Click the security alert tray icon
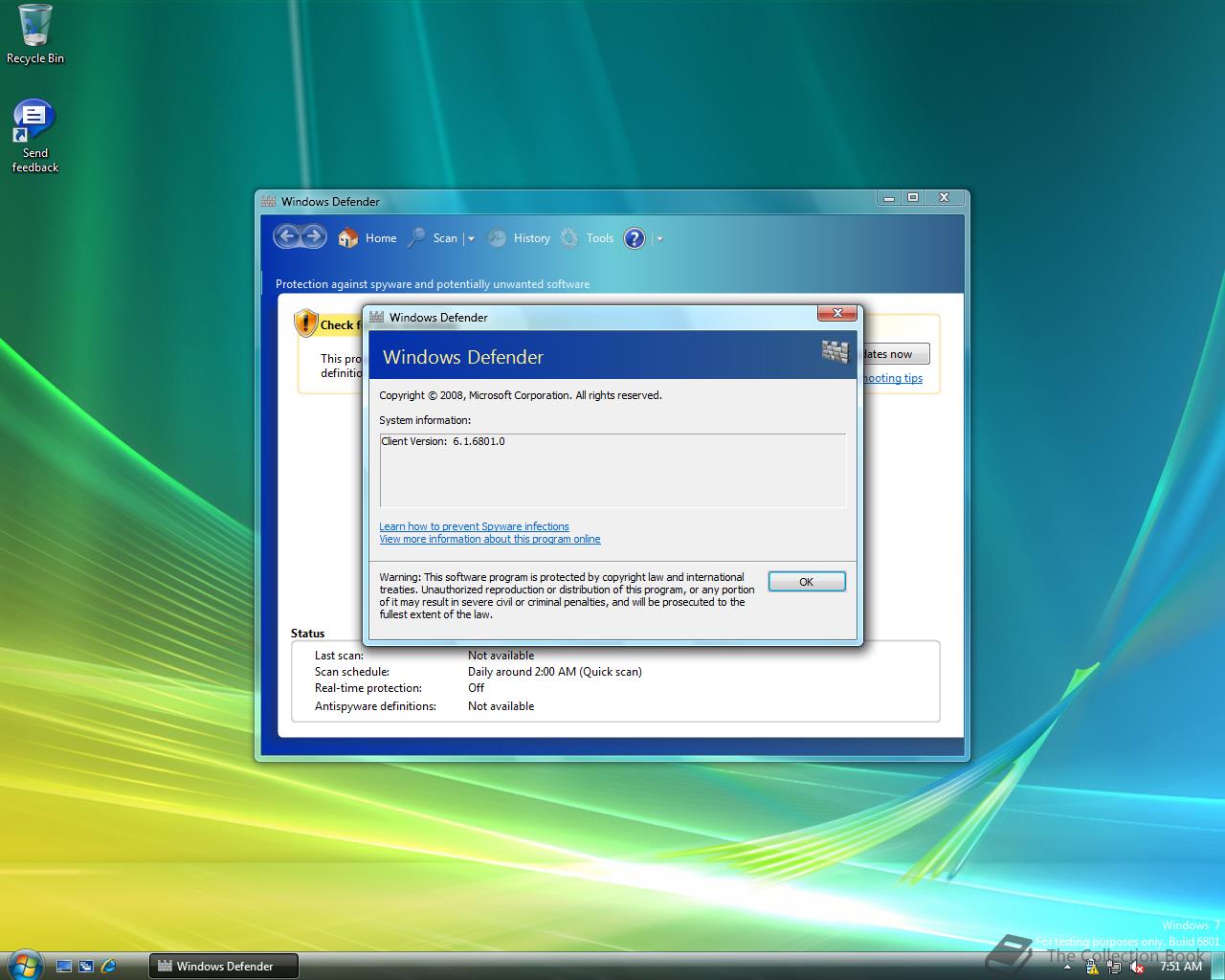Image resolution: width=1225 pixels, height=980 pixels. (x=1092, y=967)
